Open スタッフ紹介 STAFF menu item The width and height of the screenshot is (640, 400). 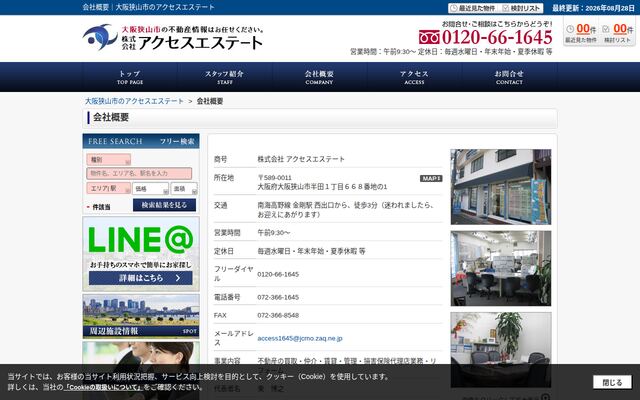click(224, 77)
